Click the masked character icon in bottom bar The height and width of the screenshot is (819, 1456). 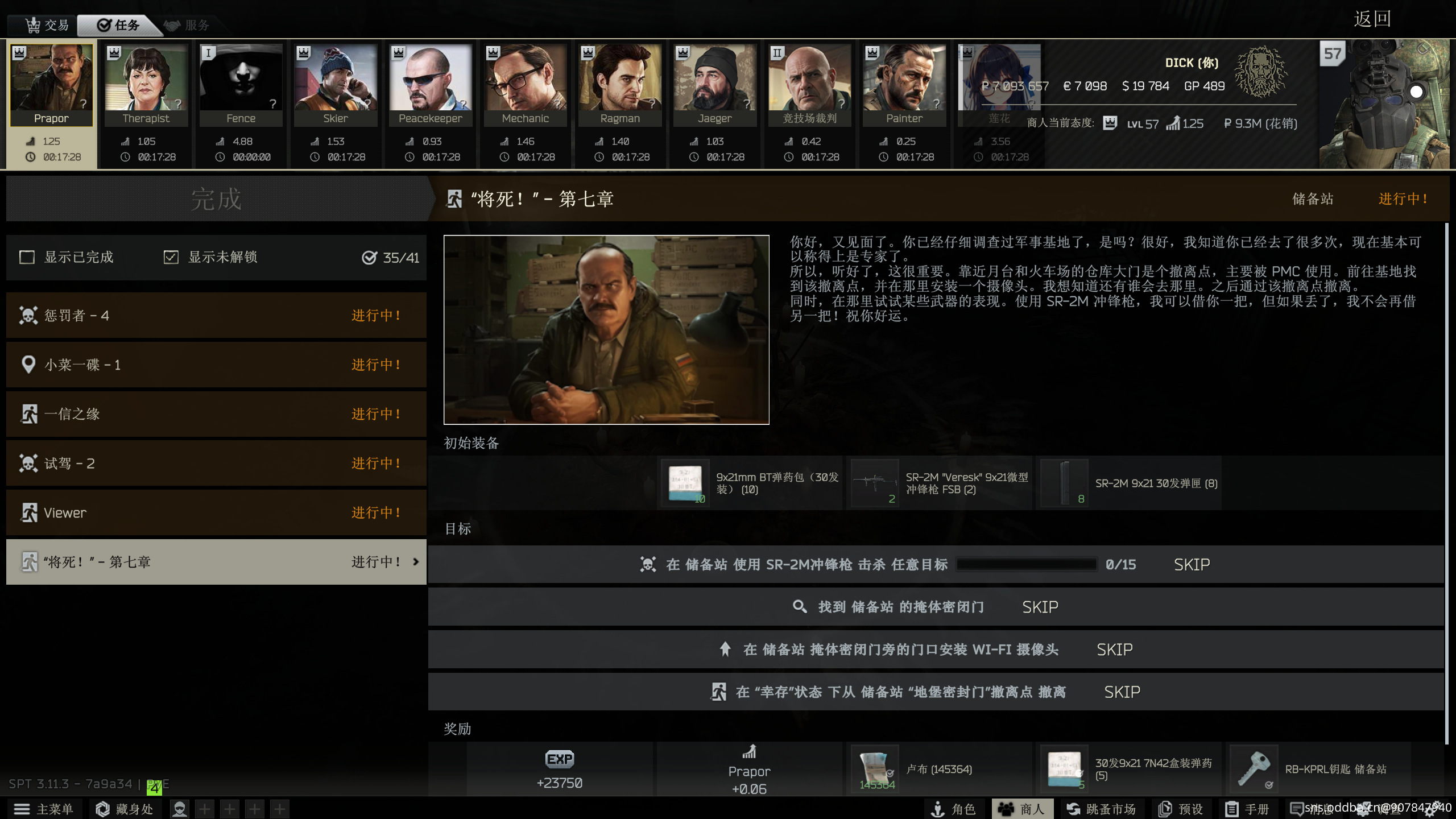click(x=180, y=809)
